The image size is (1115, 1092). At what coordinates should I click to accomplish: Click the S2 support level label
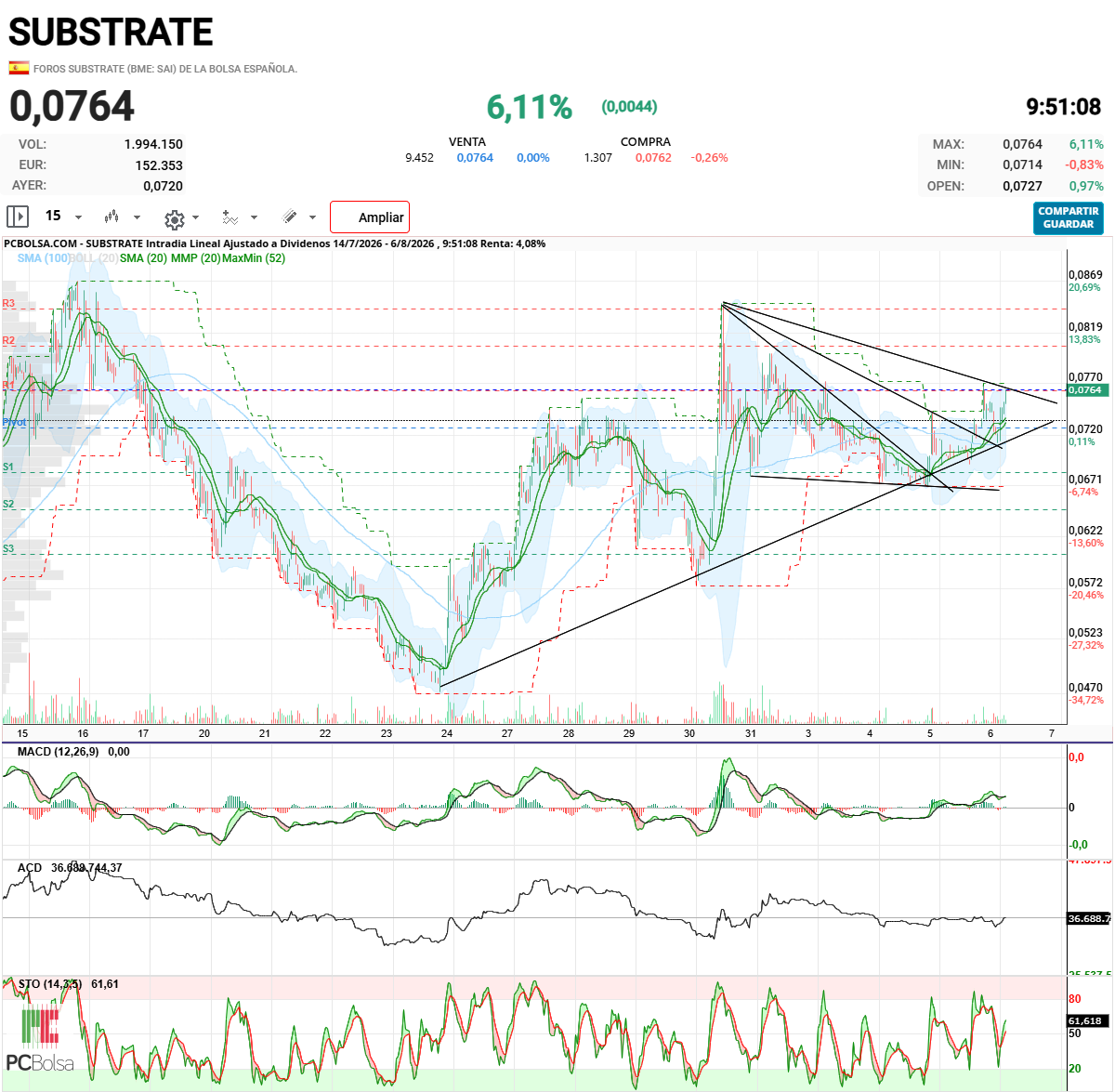click(8, 505)
